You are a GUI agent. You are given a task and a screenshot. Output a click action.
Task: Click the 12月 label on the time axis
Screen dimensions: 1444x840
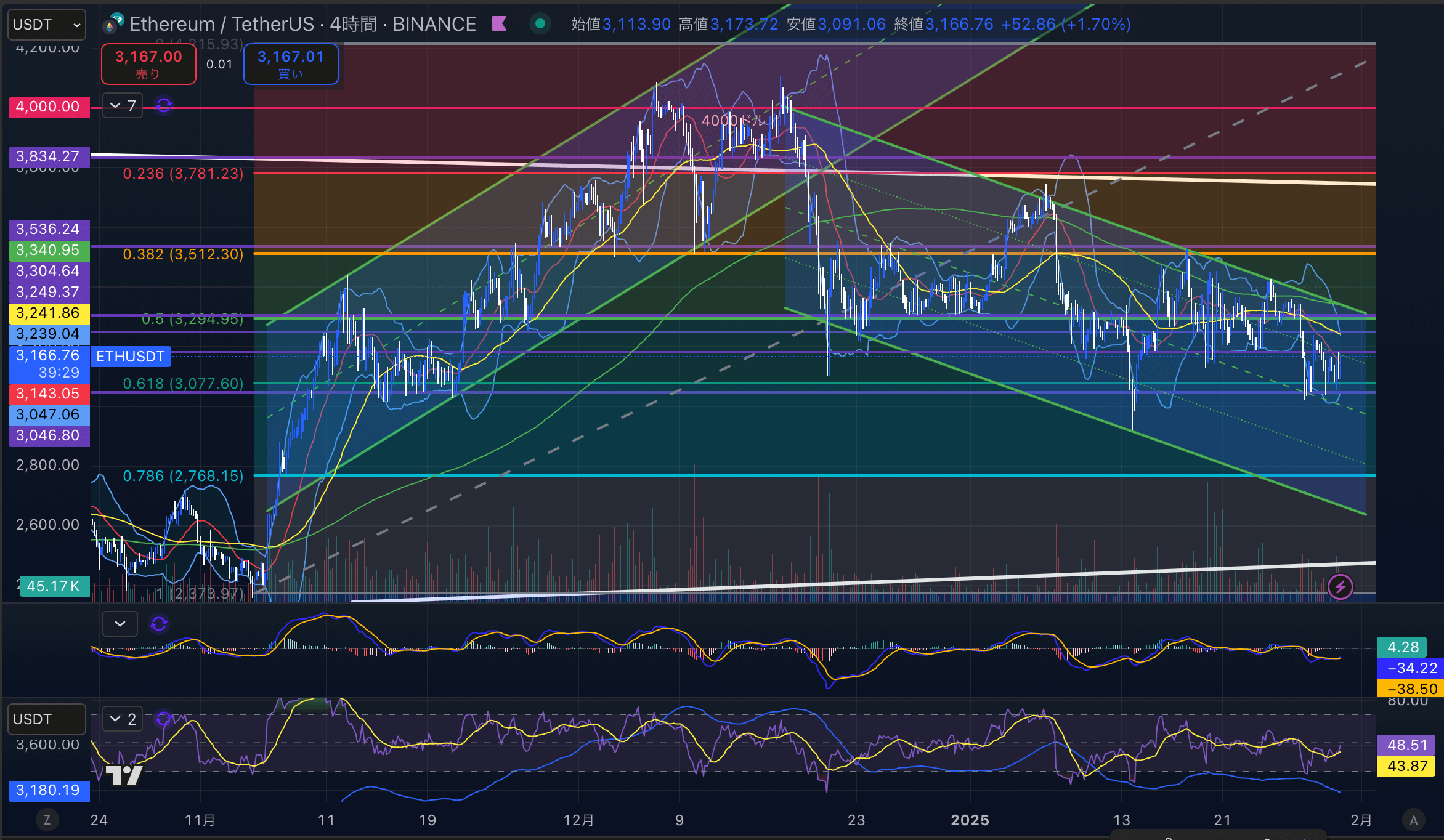pyautogui.click(x=579, y=820)
